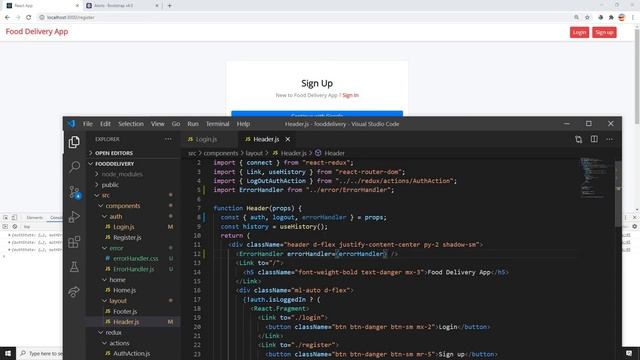The width and height of the screenshot is (640, 360).
Task: Open editor more actions ellipsis
Action: [x=609, y=139]
